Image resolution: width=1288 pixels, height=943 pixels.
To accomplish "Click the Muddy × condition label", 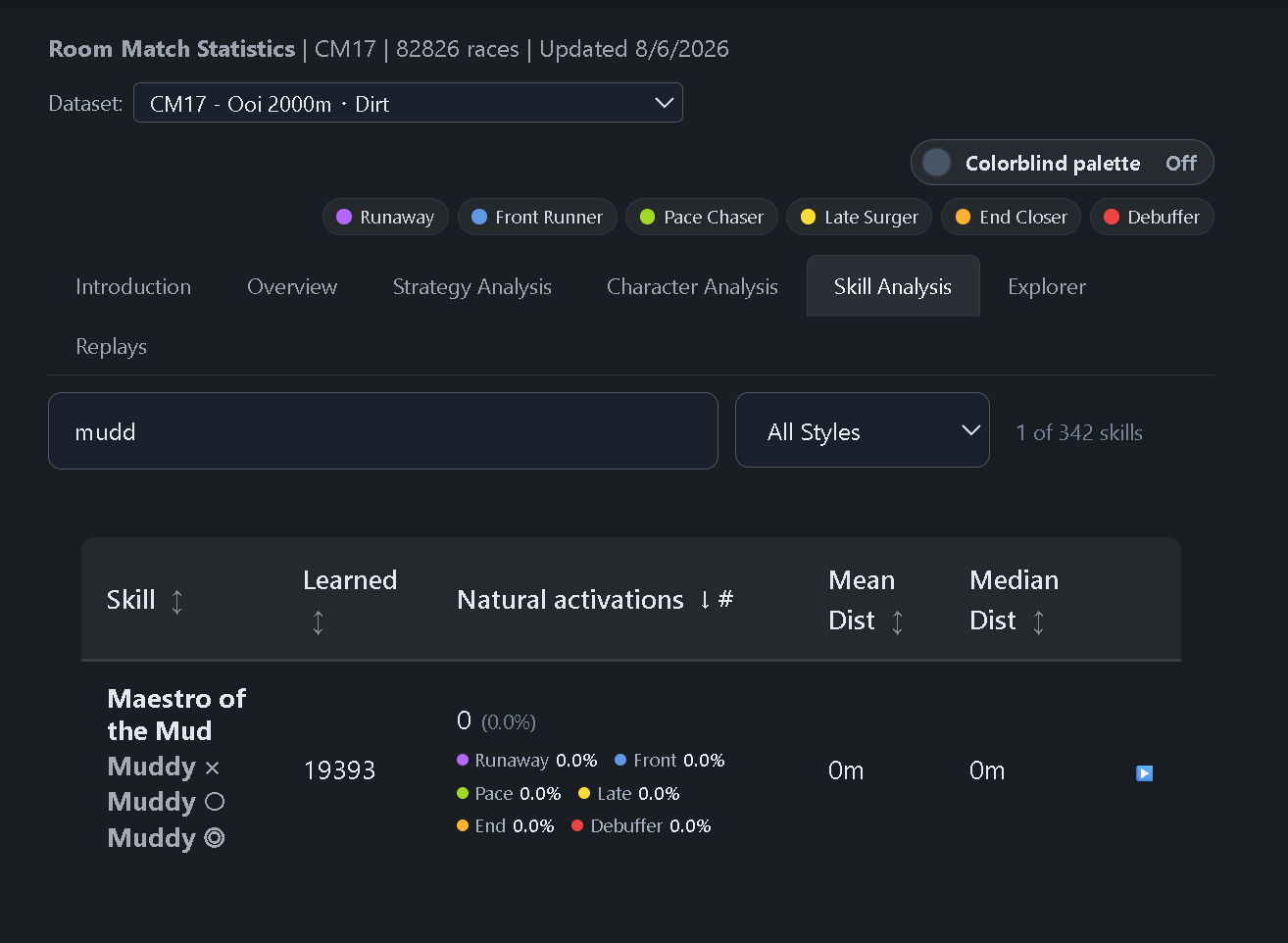I will tap(164, 767).
